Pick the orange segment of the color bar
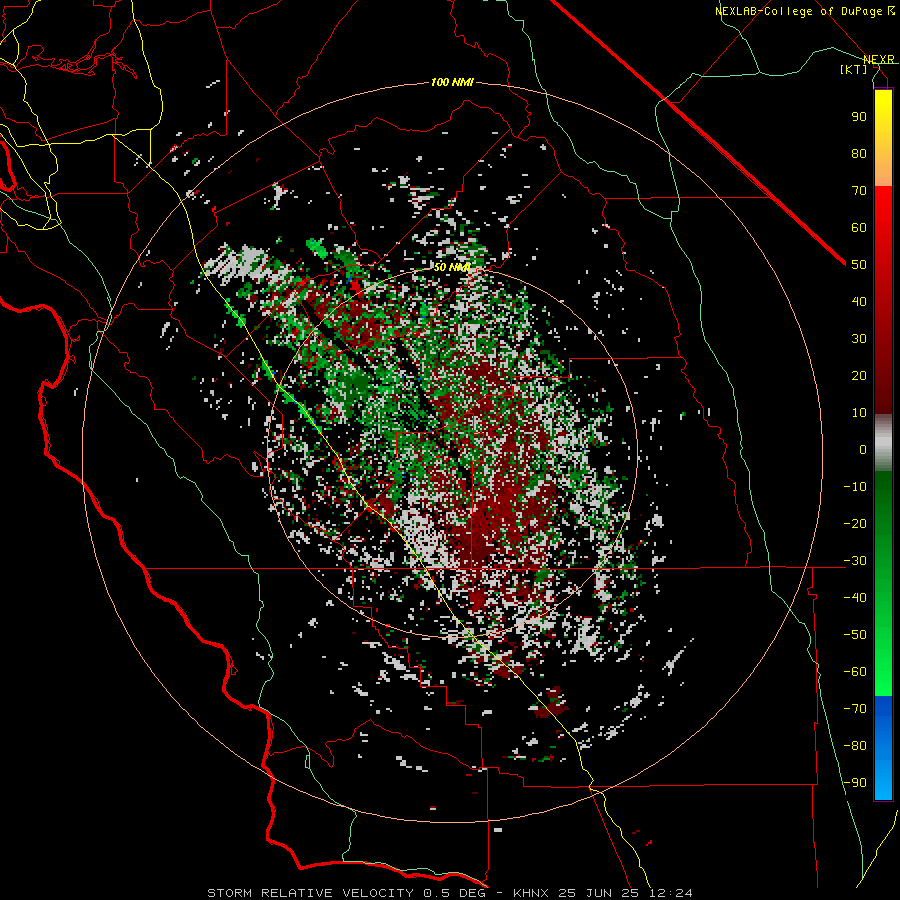 coord(883,166)
